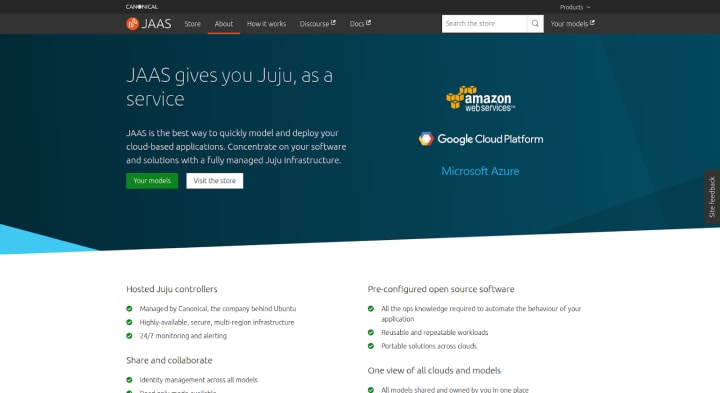
Task: Click Portable solutions across clouds text
Action: [429, 346]
